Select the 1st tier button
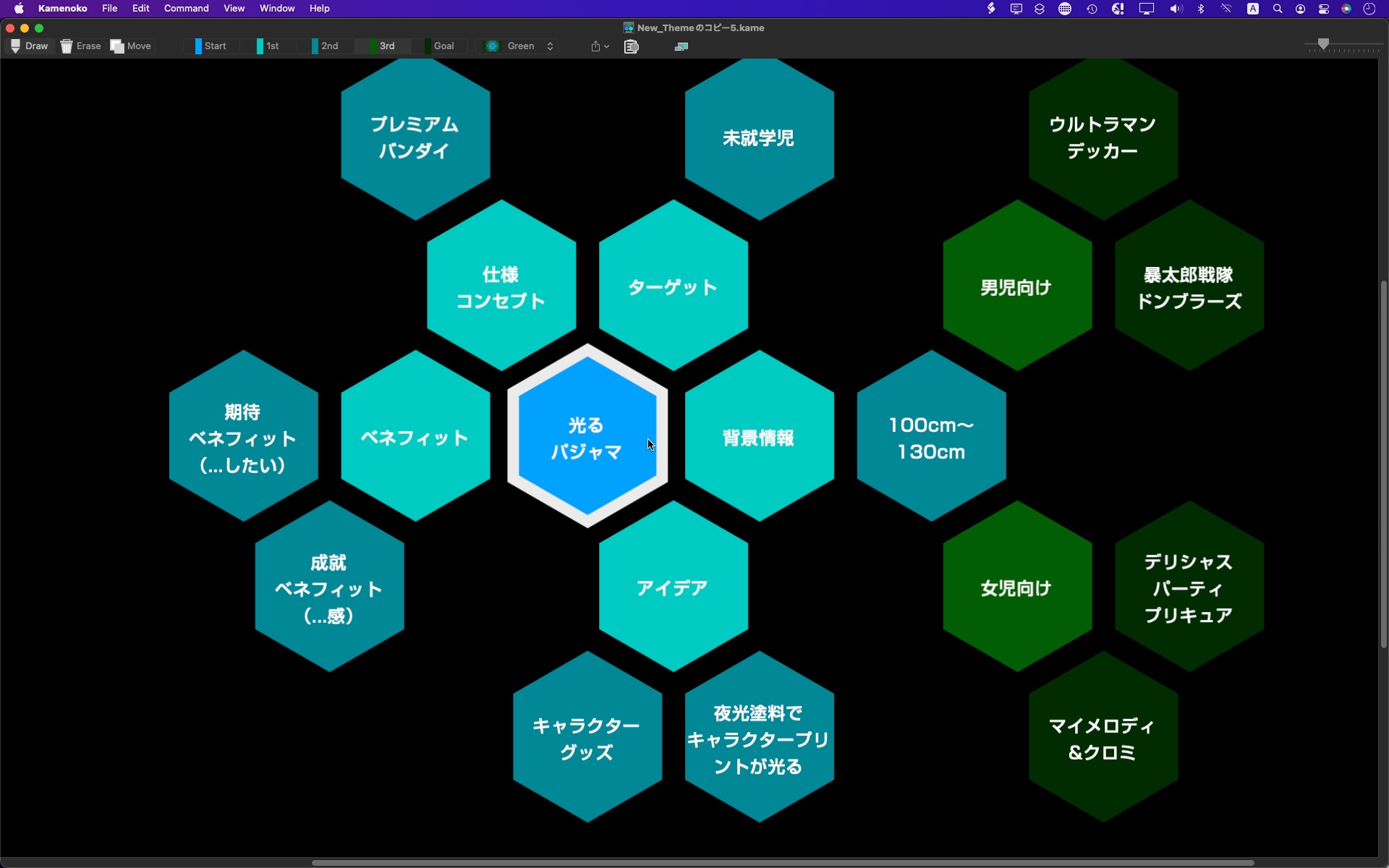 [x=268, y=46]
